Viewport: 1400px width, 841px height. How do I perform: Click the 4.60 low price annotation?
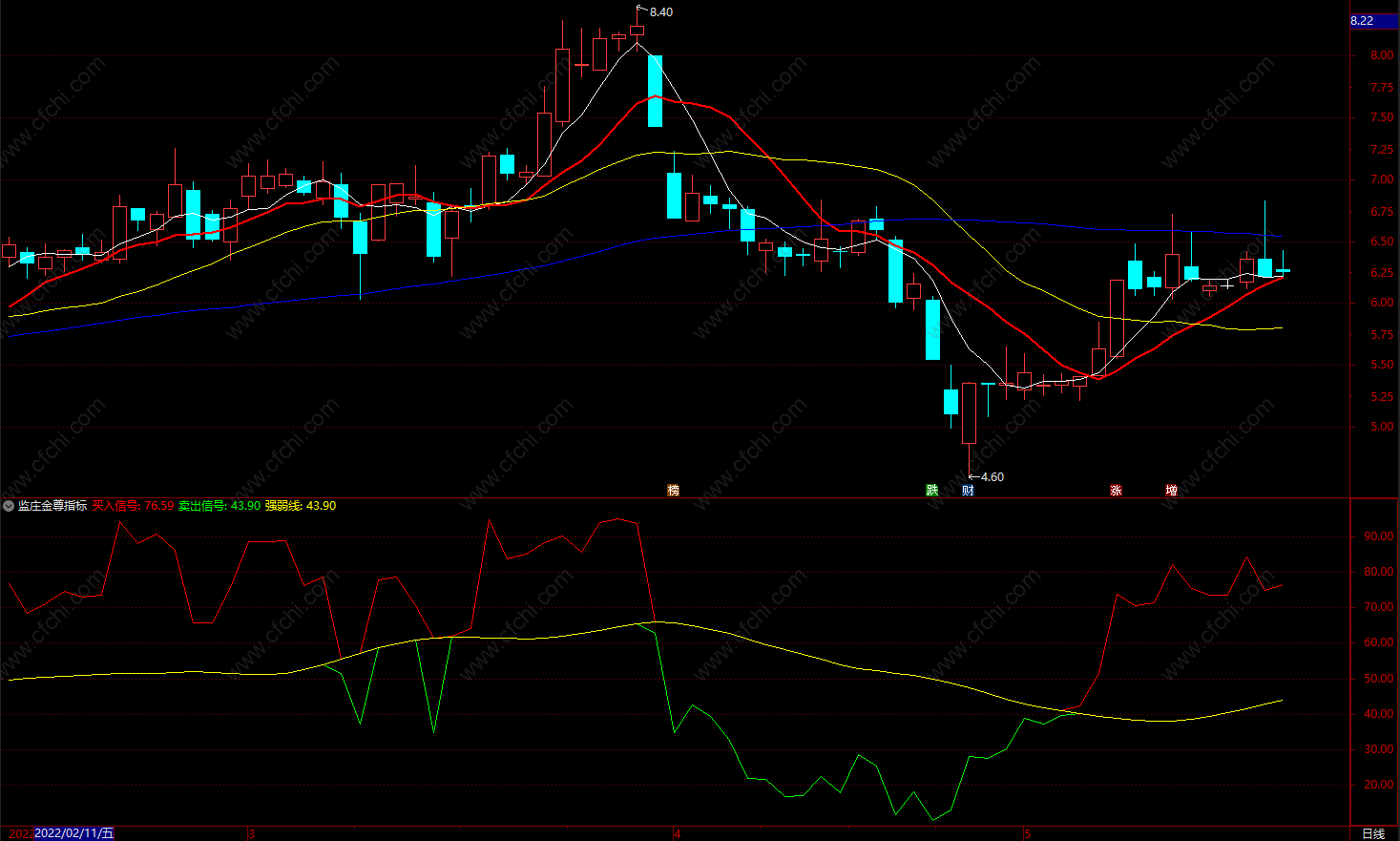pyautogui.click(x=993, y=477)
